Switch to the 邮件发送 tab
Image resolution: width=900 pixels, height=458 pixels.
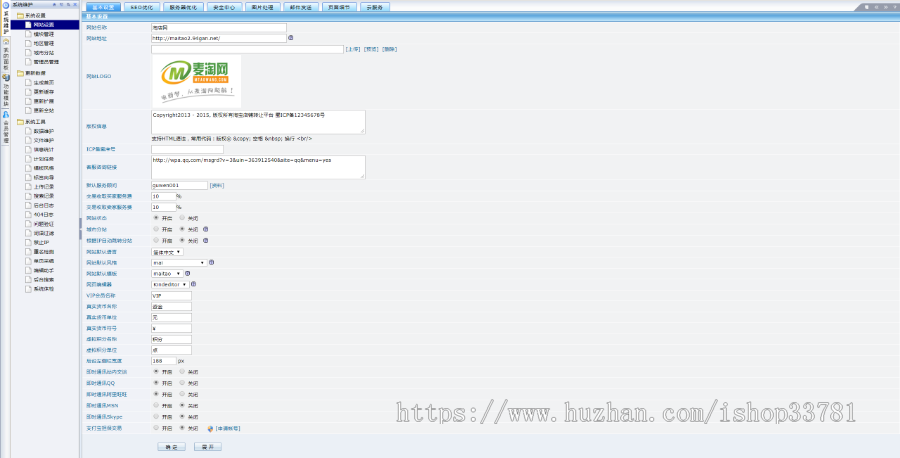tap(301, 7)
